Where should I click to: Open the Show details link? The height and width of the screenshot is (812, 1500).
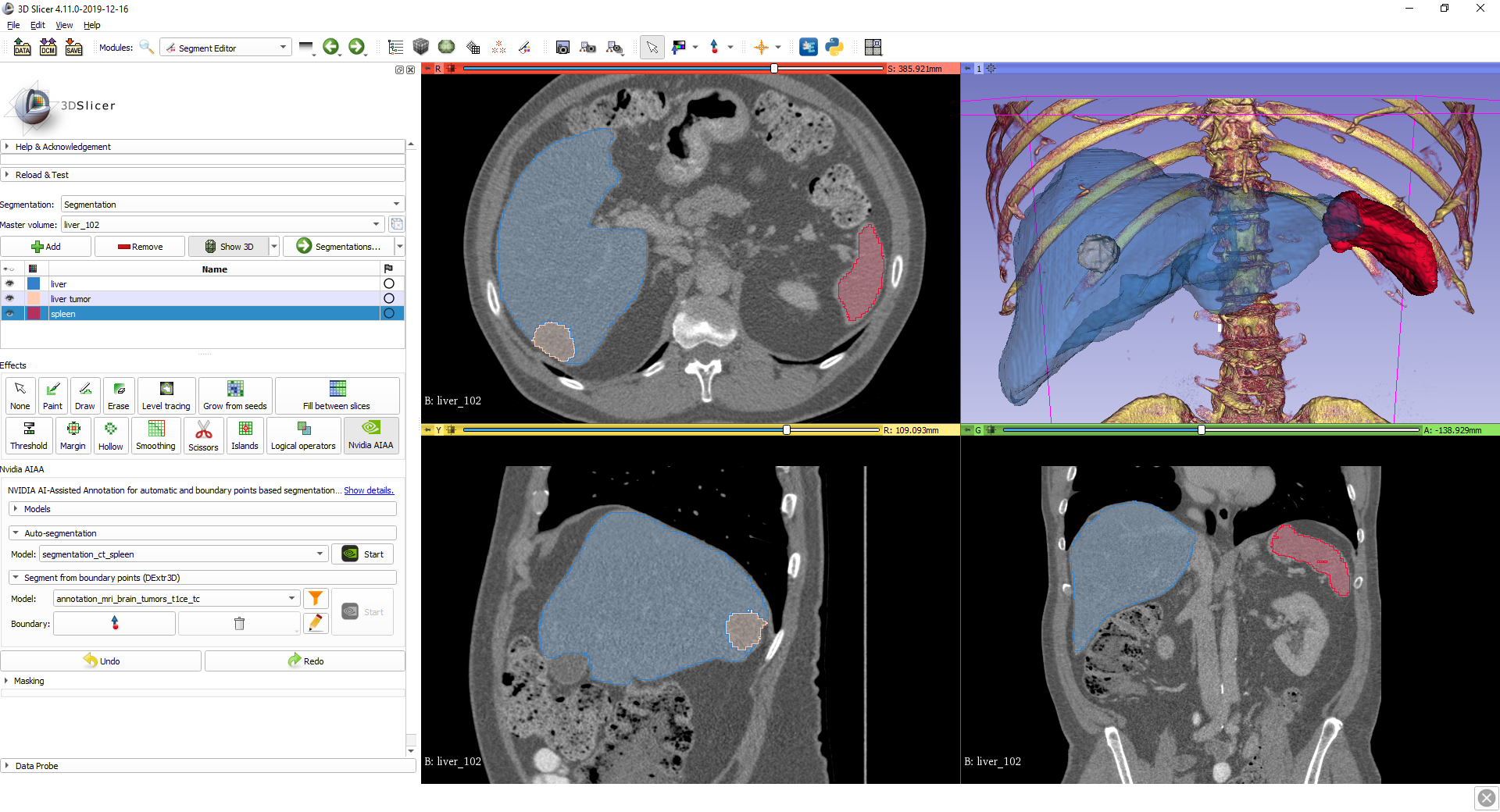[369, 490]
